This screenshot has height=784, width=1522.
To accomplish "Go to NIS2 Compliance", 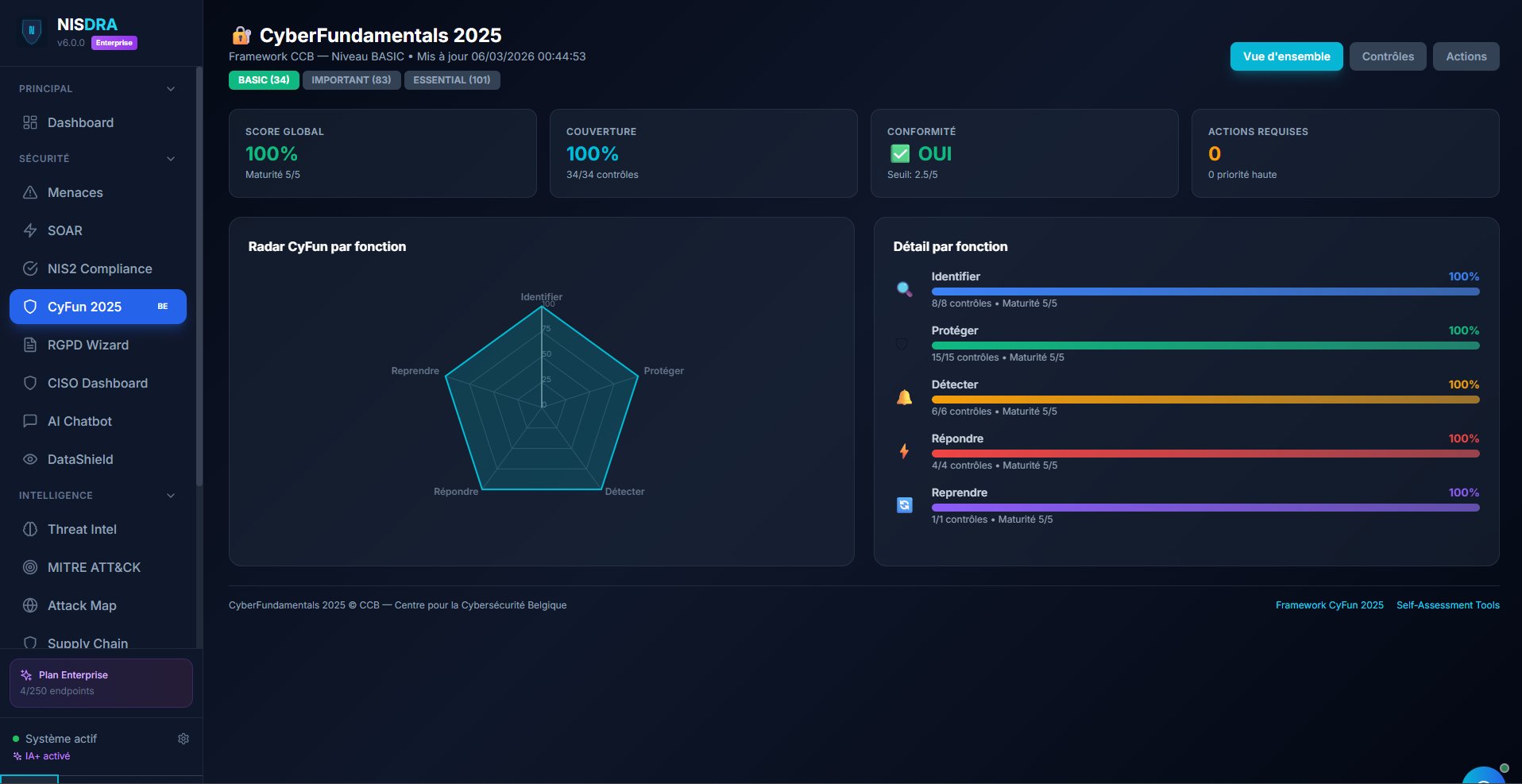I will [98, 268].
